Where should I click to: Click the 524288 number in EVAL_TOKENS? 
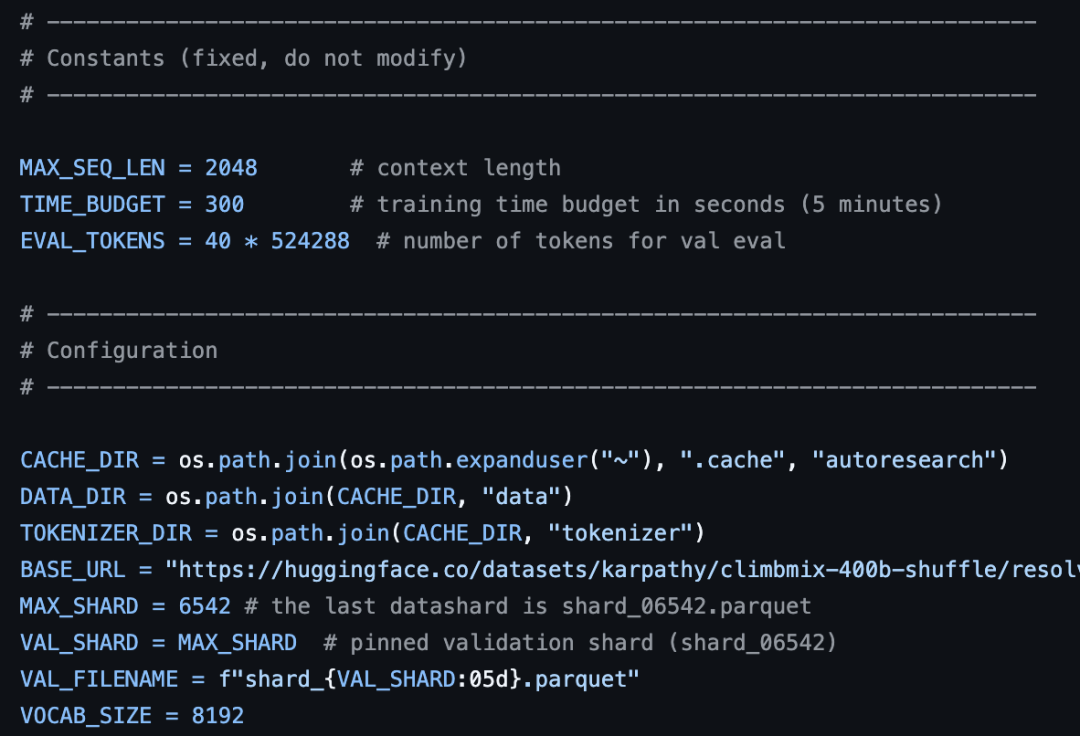(x=310, y=241)
